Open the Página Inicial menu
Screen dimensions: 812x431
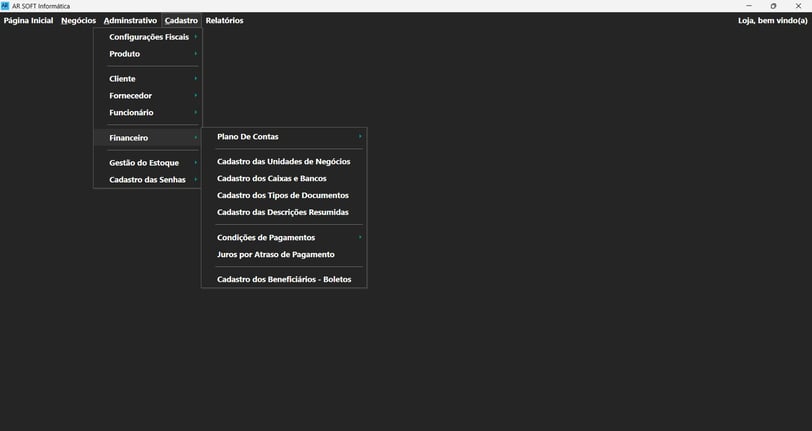click(28, 21)
